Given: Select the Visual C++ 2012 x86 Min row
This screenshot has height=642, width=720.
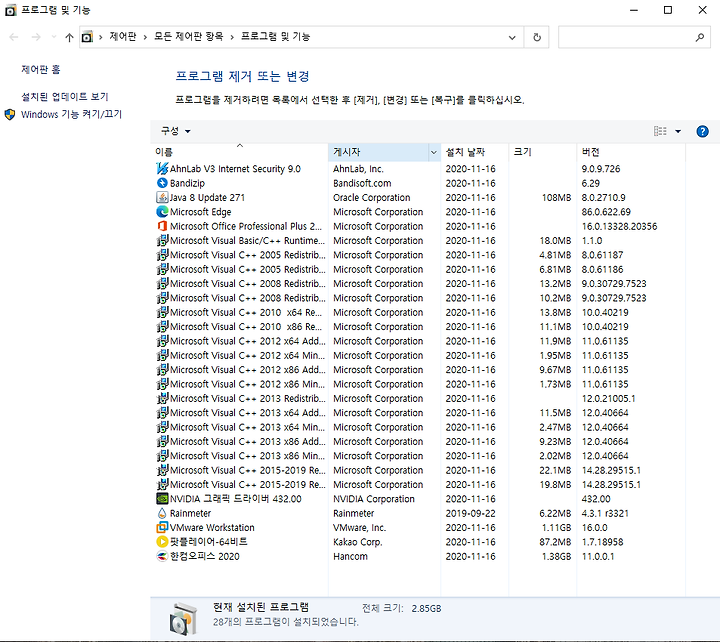Looking at the screenshot, I should [x=418, y=384].
